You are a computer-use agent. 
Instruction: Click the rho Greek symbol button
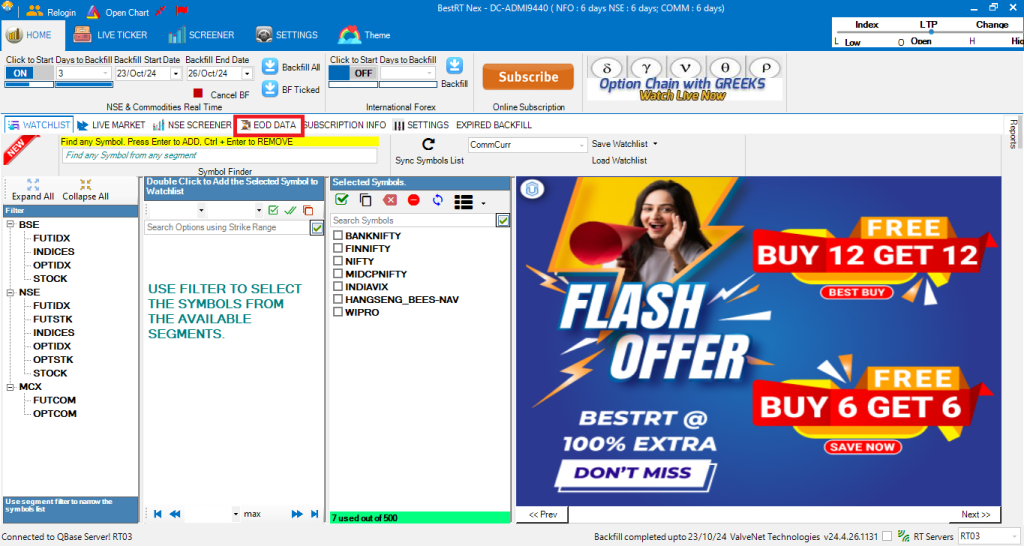click(765, 68)
